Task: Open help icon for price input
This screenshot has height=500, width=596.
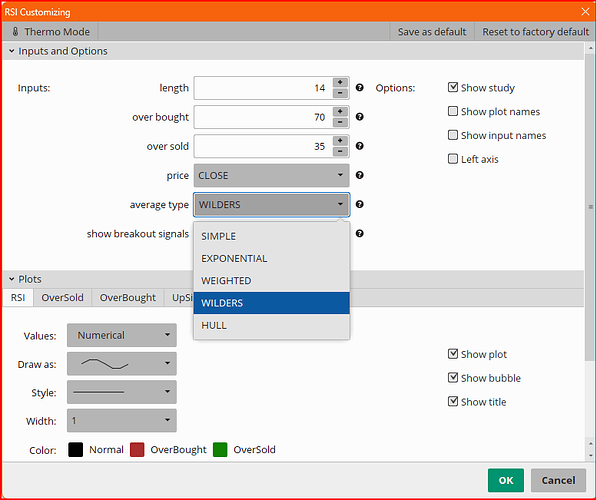Action: click(x=360, y=175)
